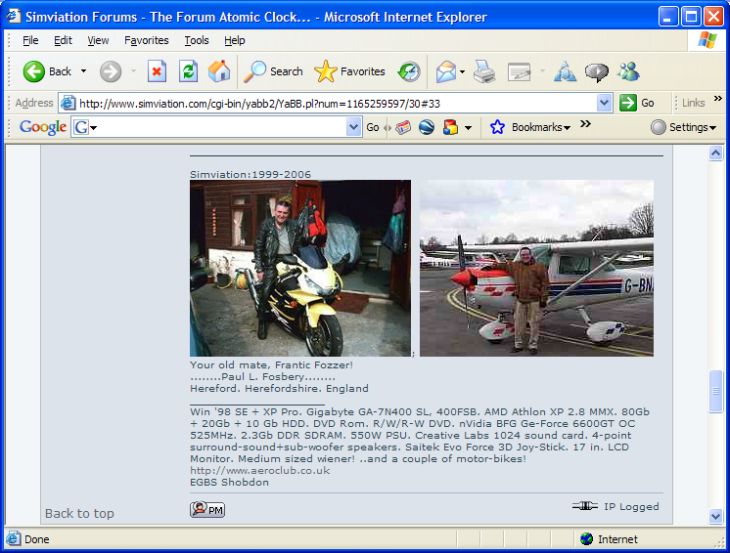
Task: Click the Mail envelope icon
Action: (x=446, y=72)
